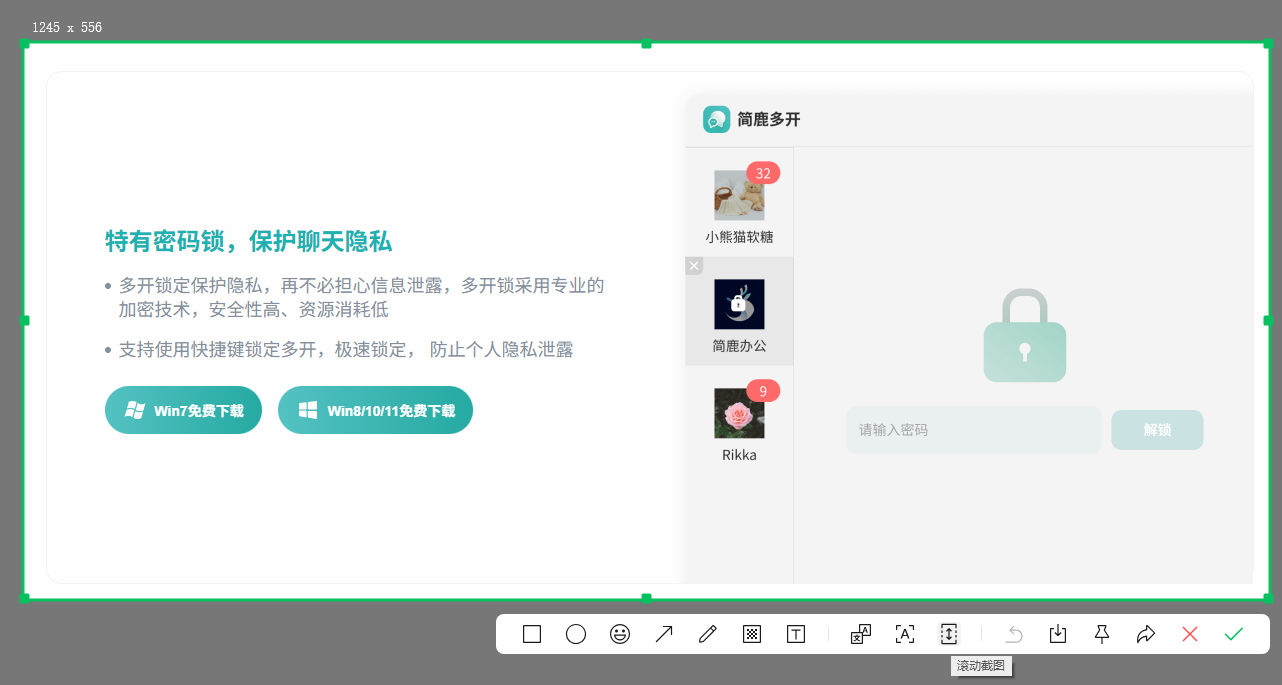The height and width of the screenshot is (685, 1282).
Task: Enable scrolling screenshot mode
Action: (948, 634)
